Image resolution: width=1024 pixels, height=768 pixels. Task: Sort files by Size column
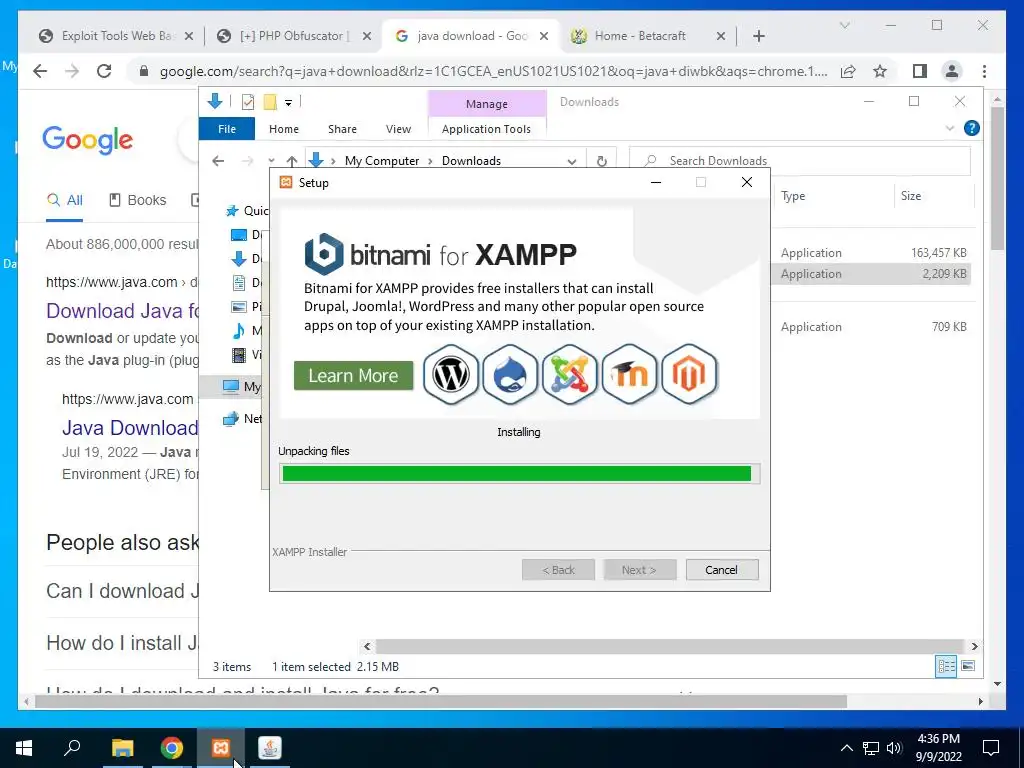click(934, 196)
